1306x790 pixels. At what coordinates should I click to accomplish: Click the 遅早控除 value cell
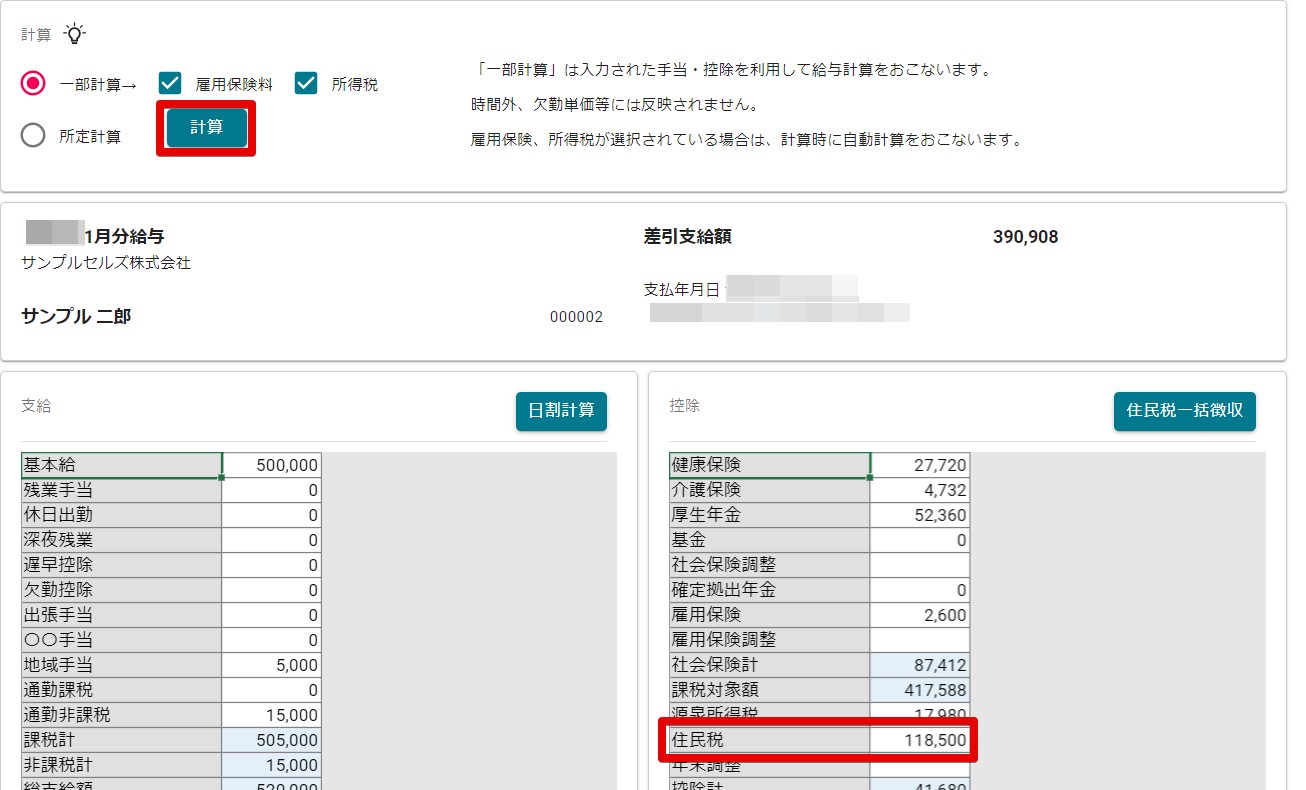point(271,565)
